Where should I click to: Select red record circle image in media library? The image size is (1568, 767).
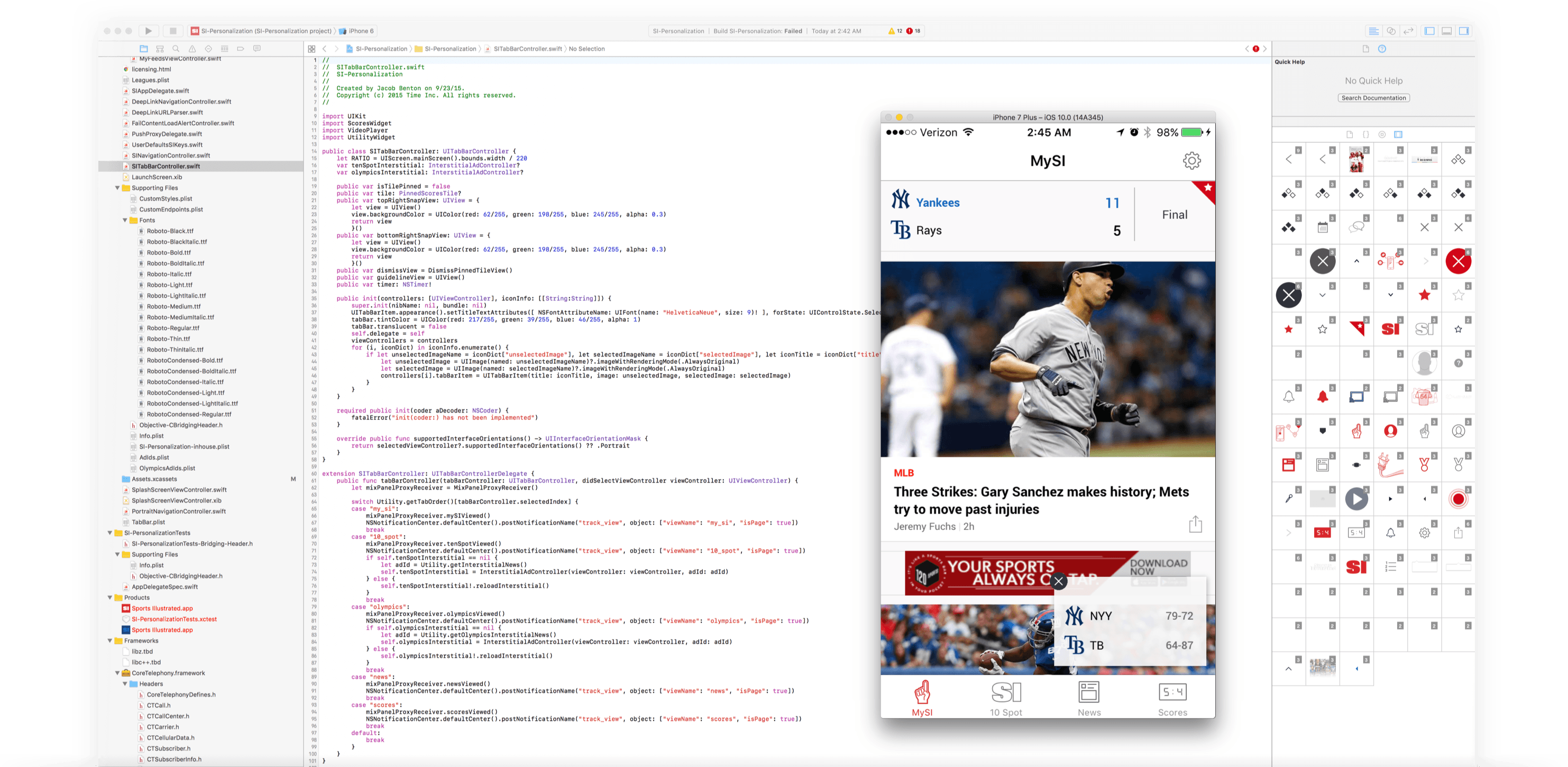(x=1459, y=499)
